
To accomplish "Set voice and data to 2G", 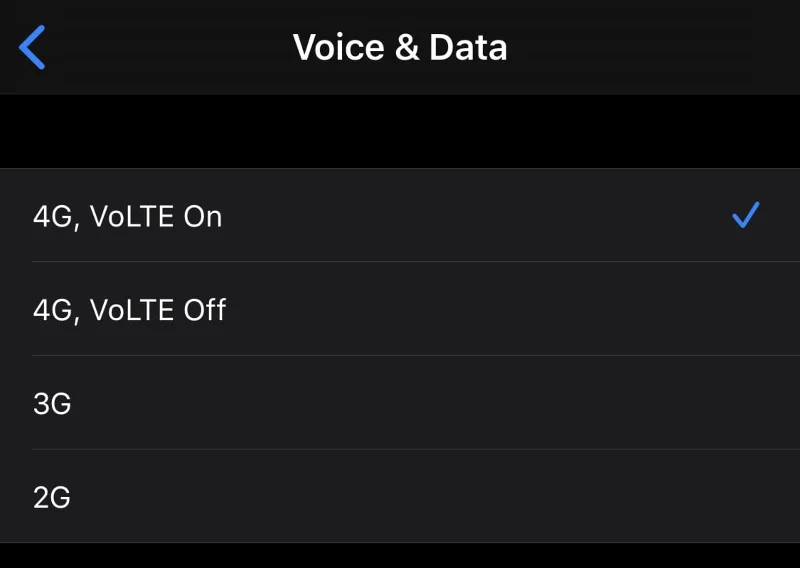I will pos(400,497).
